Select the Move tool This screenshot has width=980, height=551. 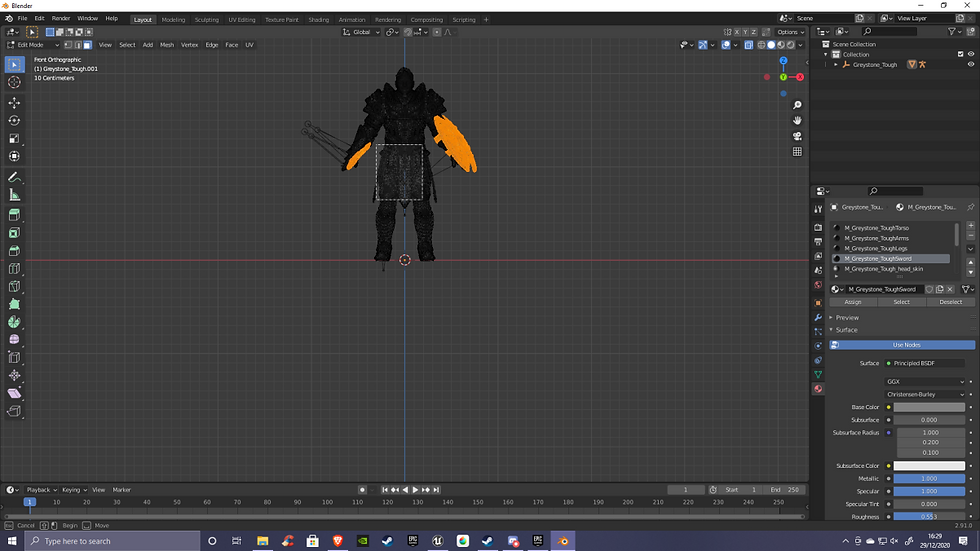coord(14,102)
